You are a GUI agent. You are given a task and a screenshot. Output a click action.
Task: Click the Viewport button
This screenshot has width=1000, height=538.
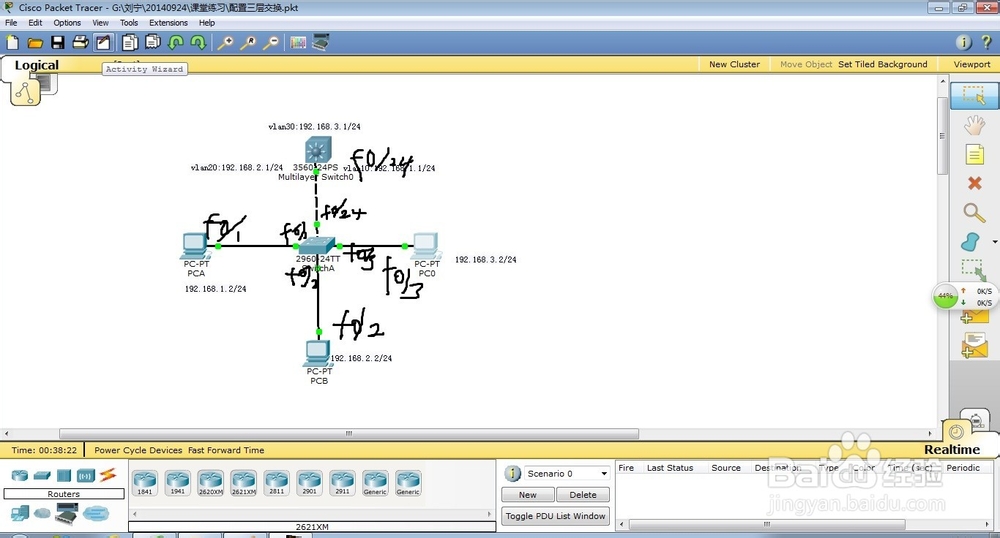pos(972,64)
